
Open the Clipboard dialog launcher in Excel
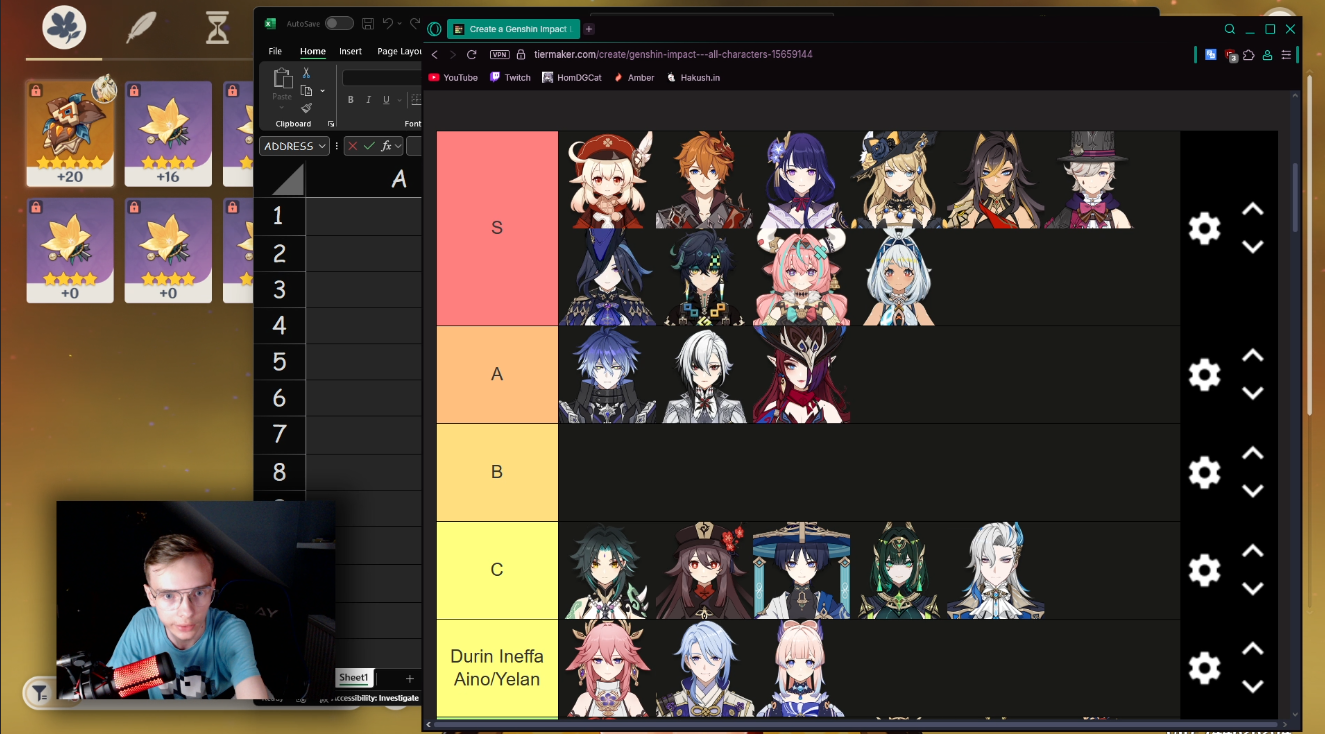pyautogui.click(x=331, y=124)
